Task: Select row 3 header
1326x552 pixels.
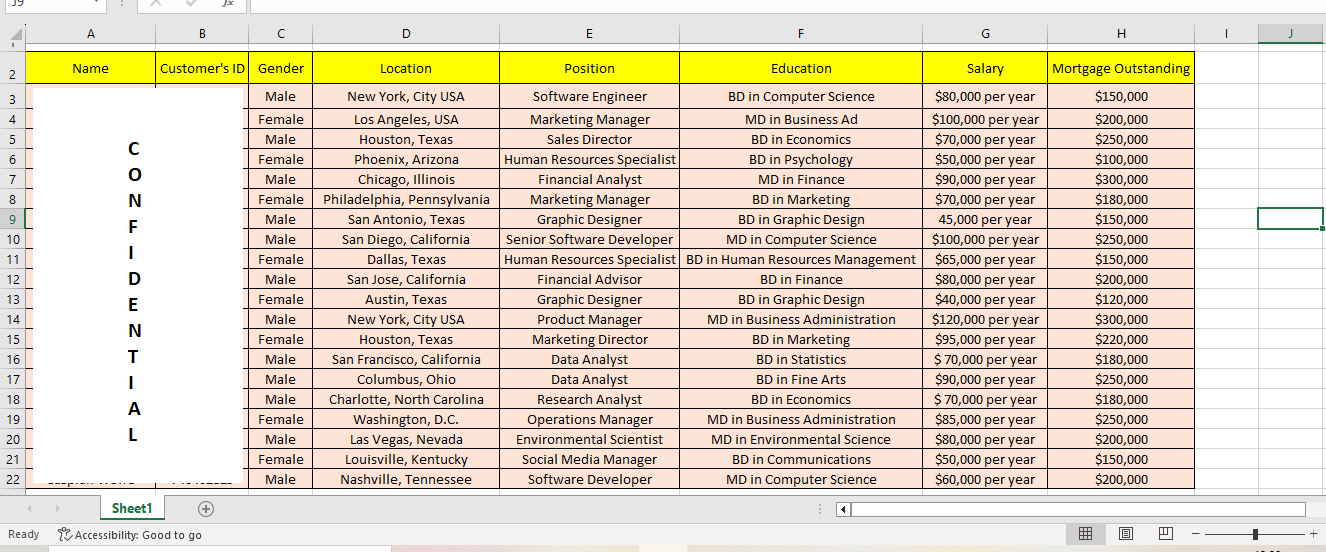Action: (x=13, y=98)
